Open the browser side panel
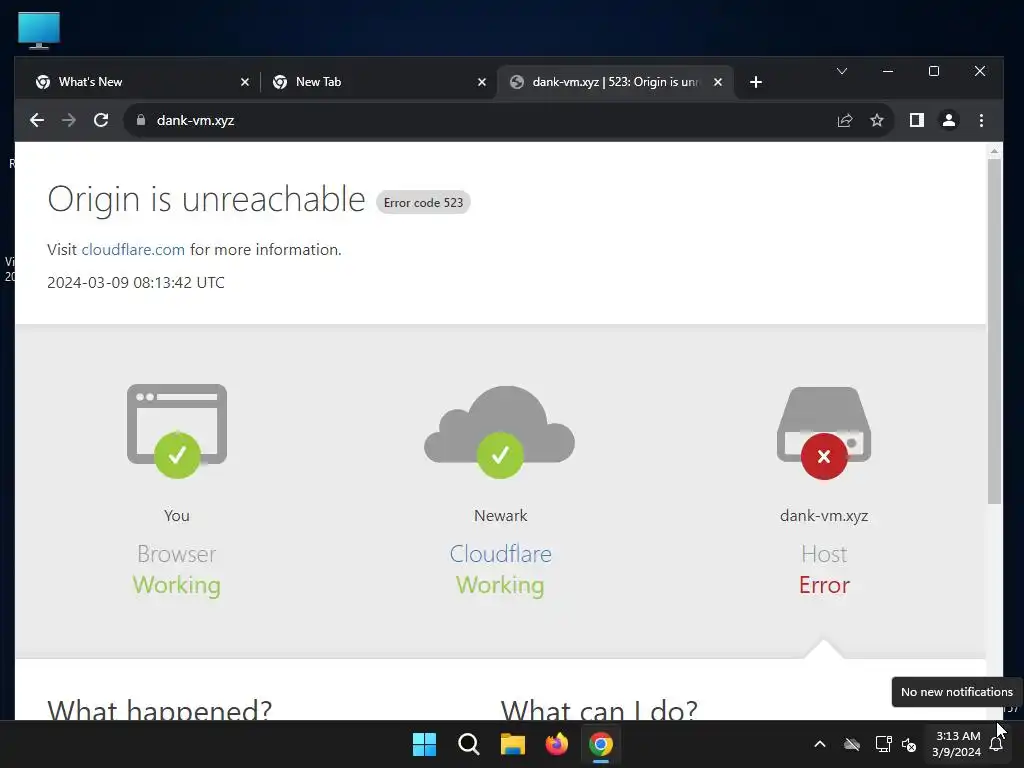 916,120
